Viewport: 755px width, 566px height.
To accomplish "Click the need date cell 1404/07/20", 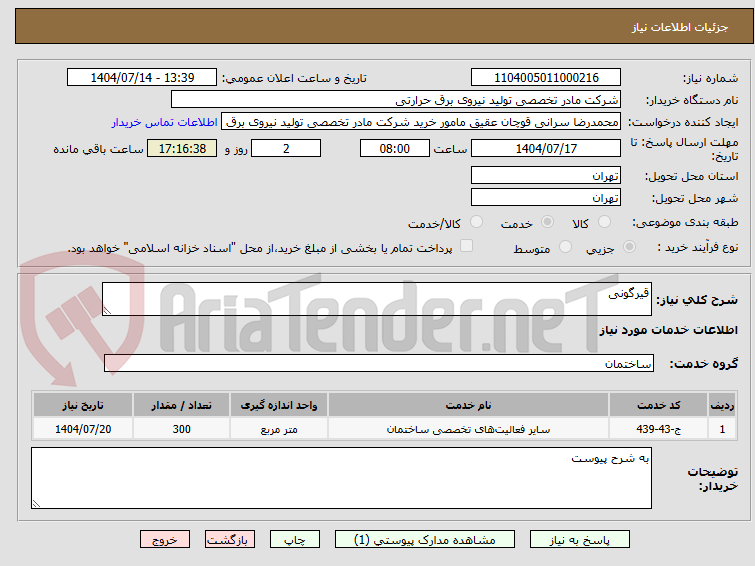I will click(83, 429).
